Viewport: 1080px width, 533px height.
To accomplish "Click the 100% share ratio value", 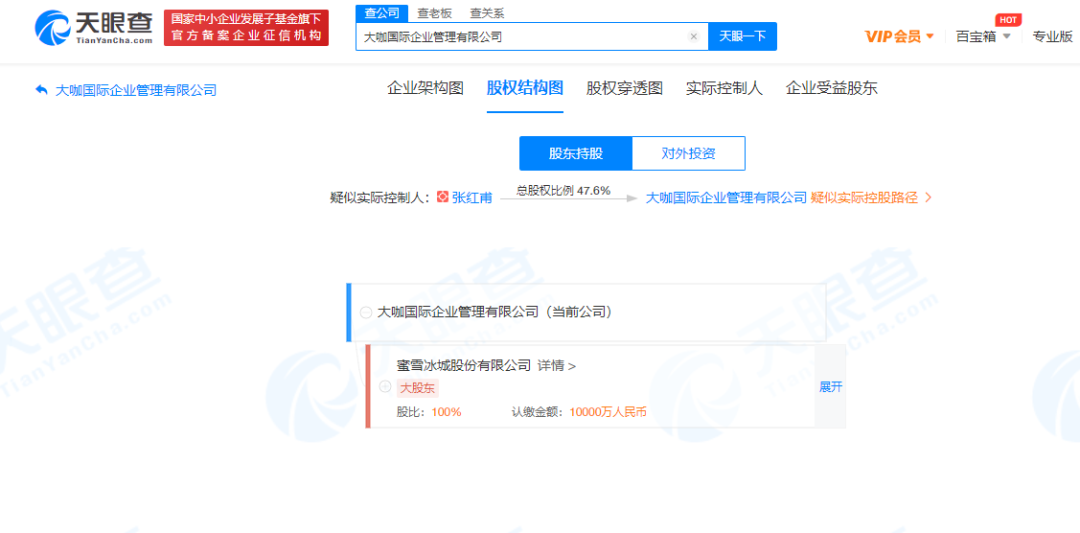I will [x=446, y=412].
